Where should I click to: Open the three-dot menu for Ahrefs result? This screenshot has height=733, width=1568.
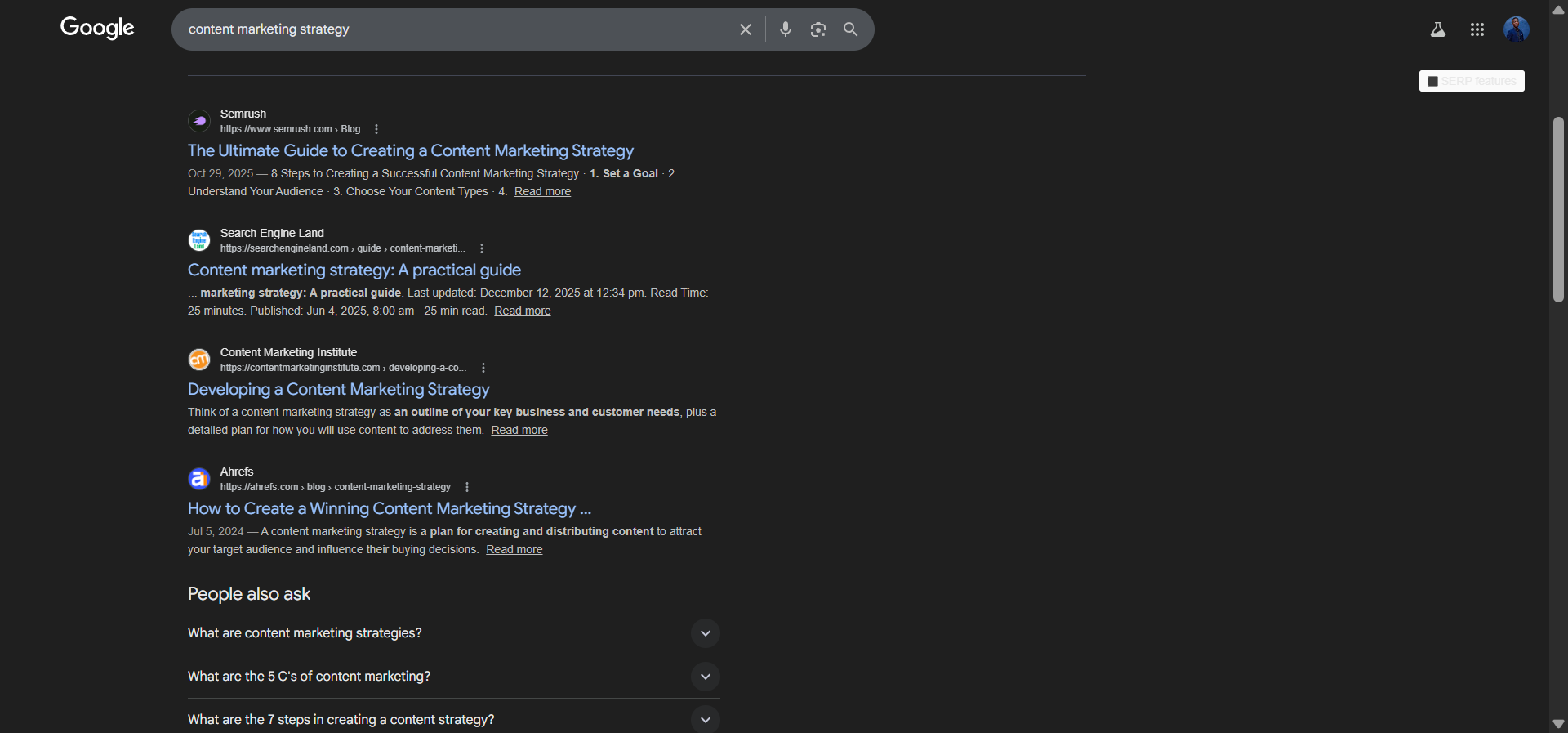pos(467,487)
